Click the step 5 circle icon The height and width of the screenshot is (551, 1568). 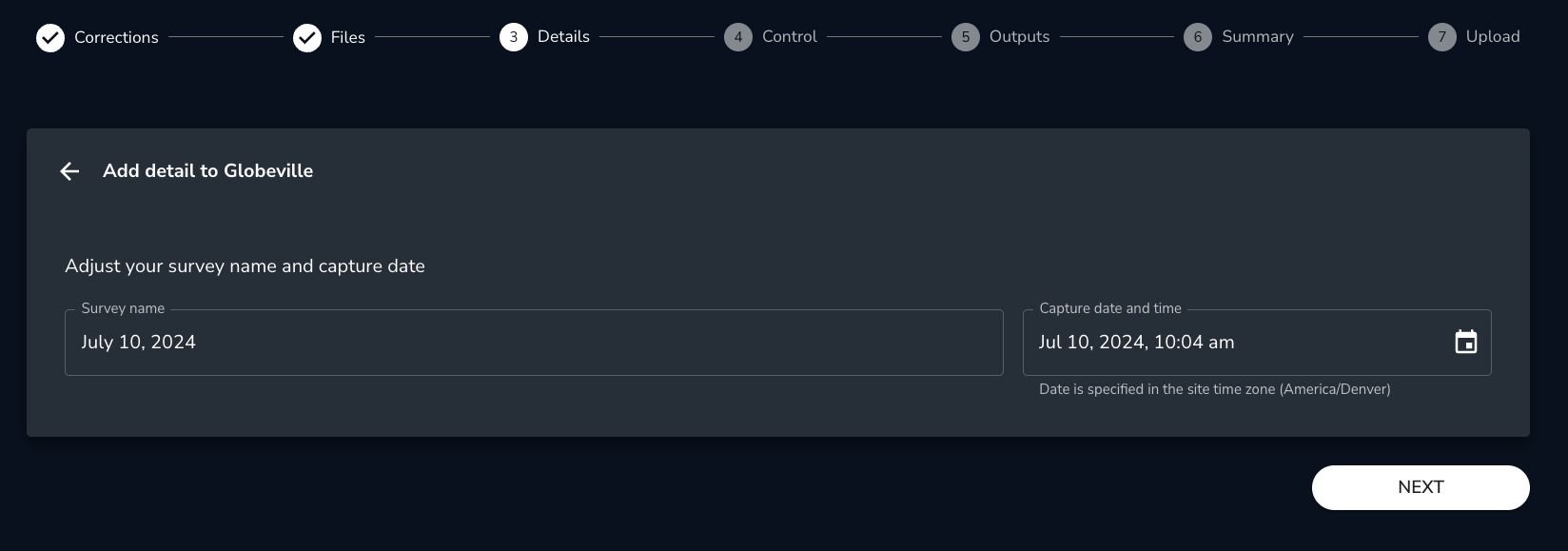[966, 37]
